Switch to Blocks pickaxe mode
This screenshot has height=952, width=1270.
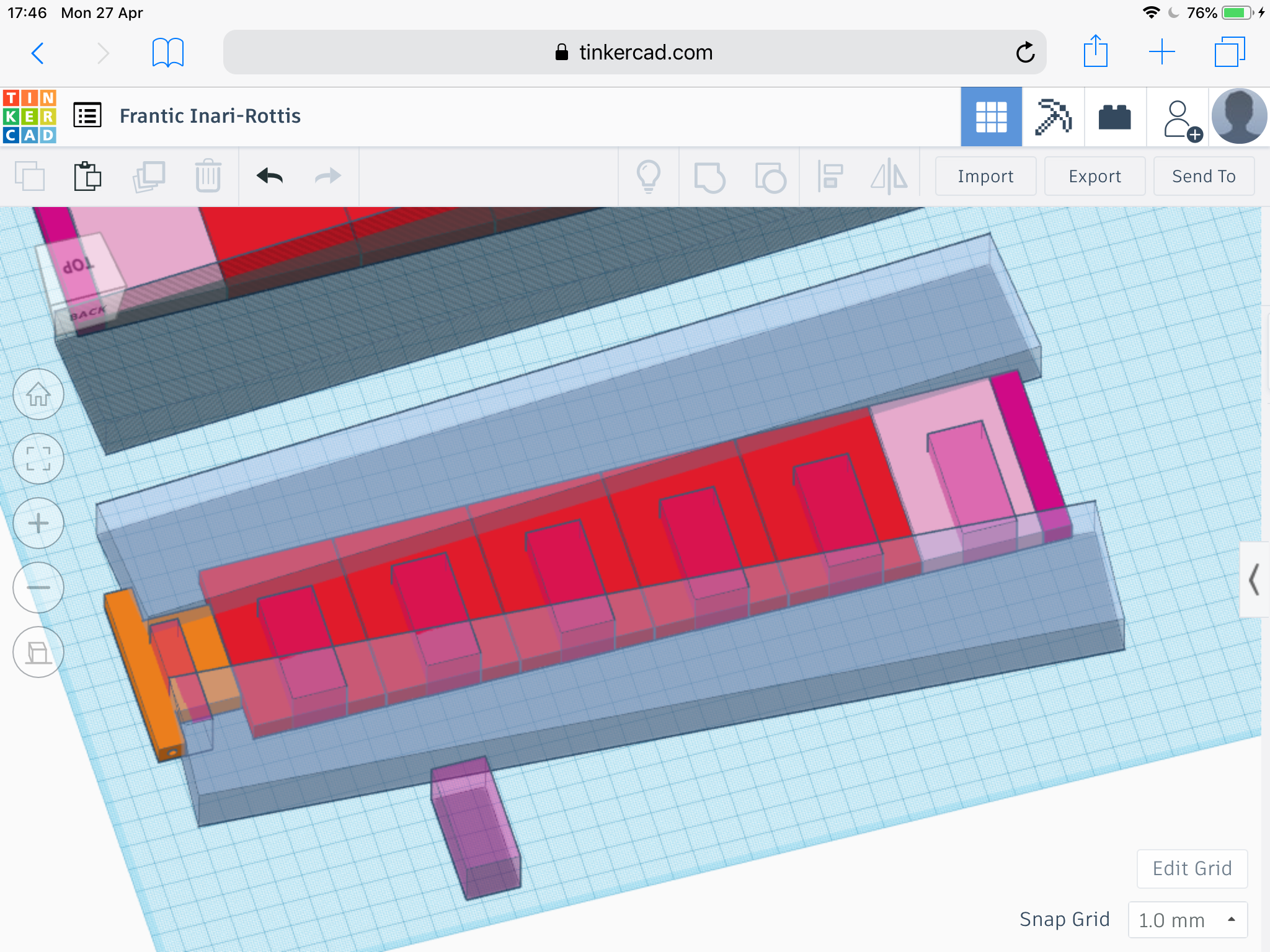tap(1053, 117)
